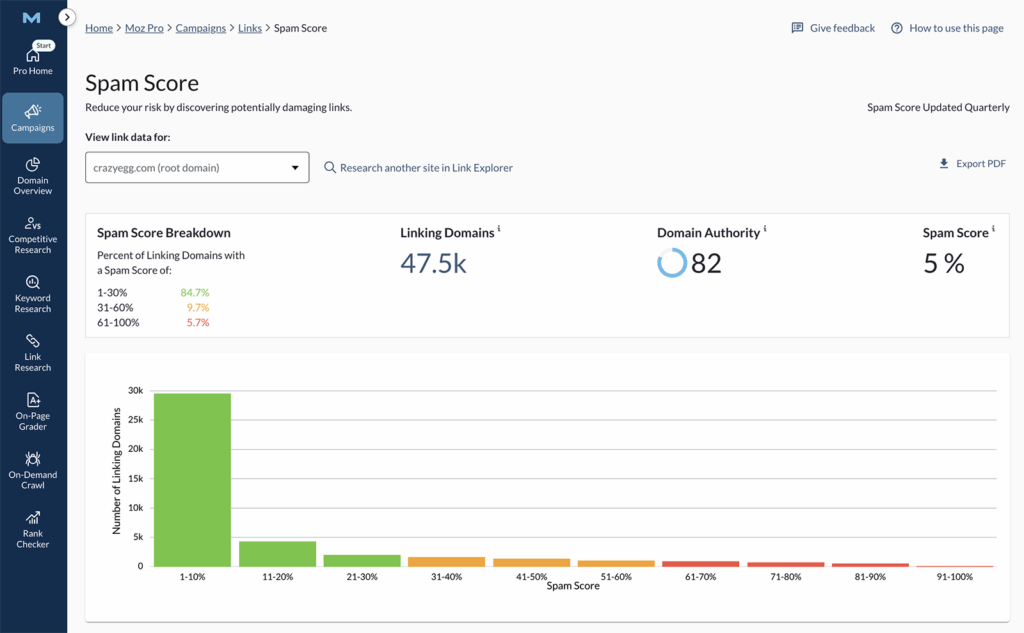Open Give feedback
Viewport: 1024px width, 633px height.
tap(833, 28)
